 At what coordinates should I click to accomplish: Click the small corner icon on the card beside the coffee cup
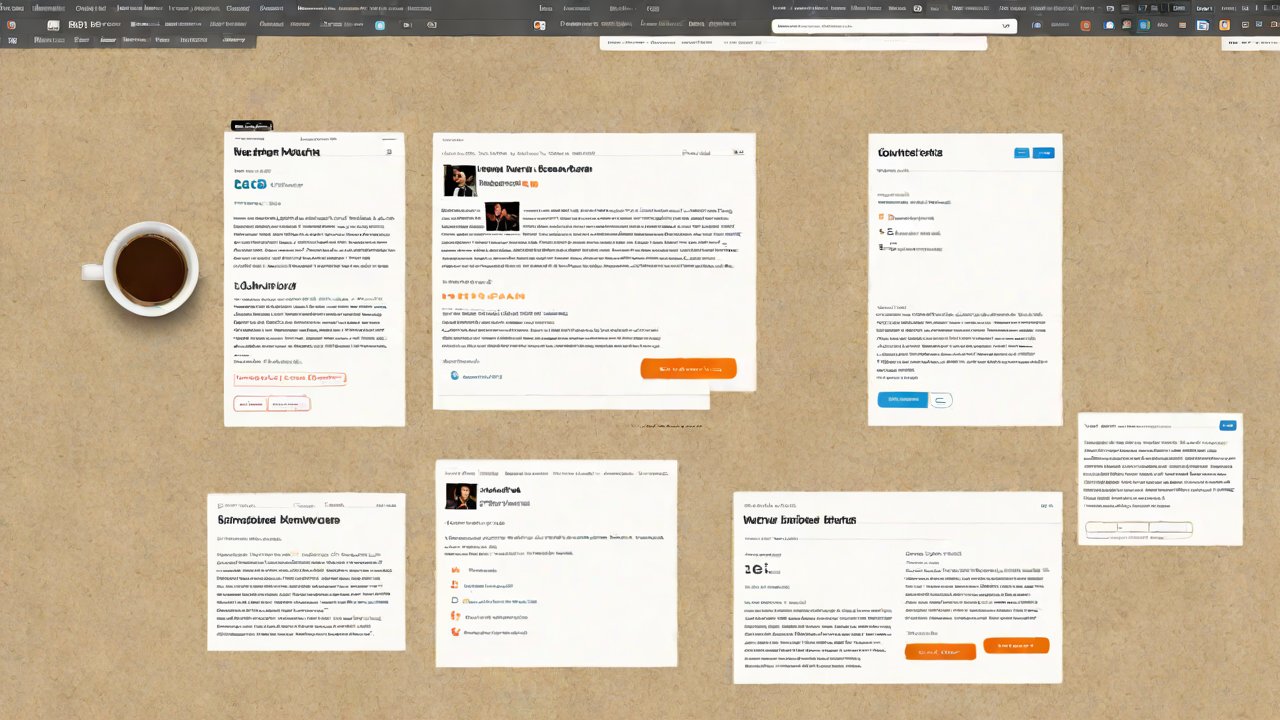coord(388,152)
